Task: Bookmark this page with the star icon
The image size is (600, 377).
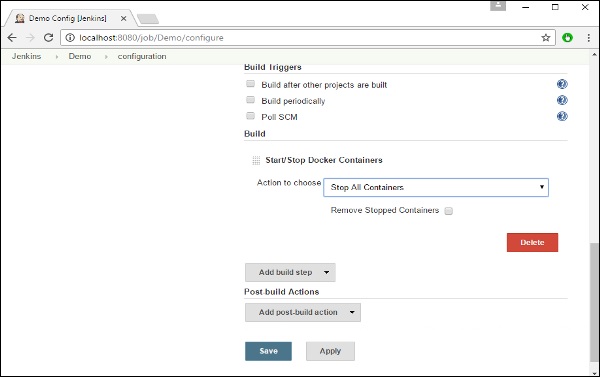Action: (x=545, y=38)
